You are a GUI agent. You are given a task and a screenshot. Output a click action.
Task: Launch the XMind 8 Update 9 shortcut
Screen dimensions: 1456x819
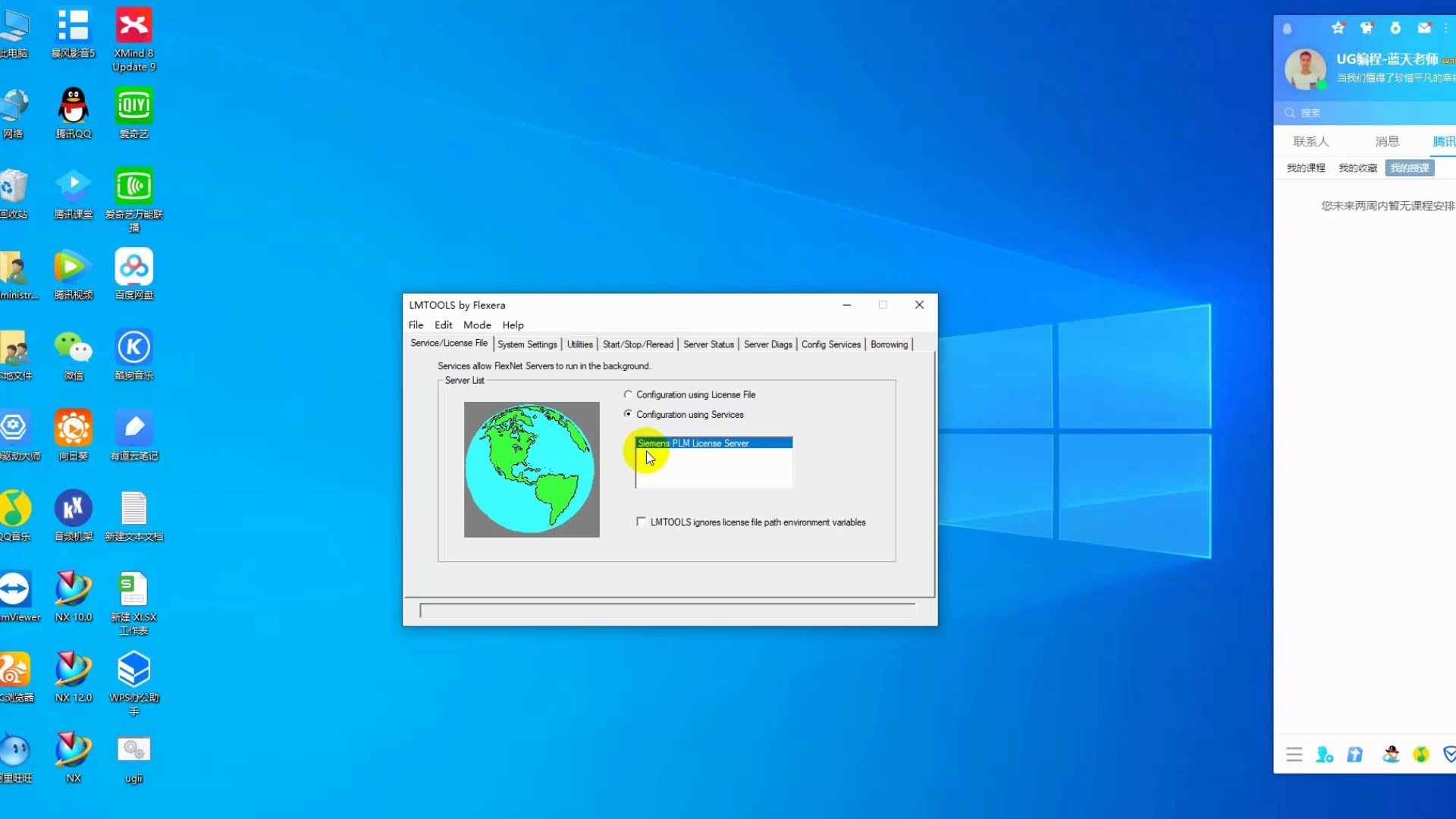click(x=133, y=27)
